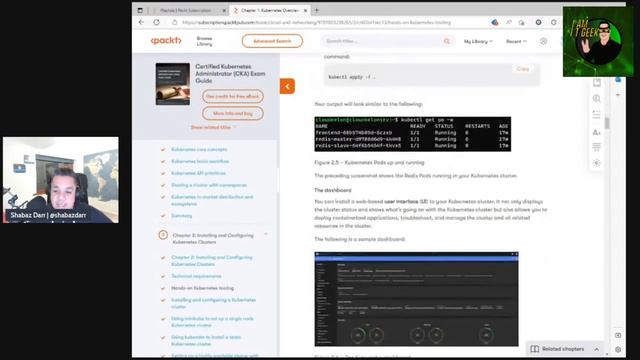Click the read aloud icon in the address bar
Image resolution: width=640 pixels, height=360 pixels.
(x=509, y=22)
